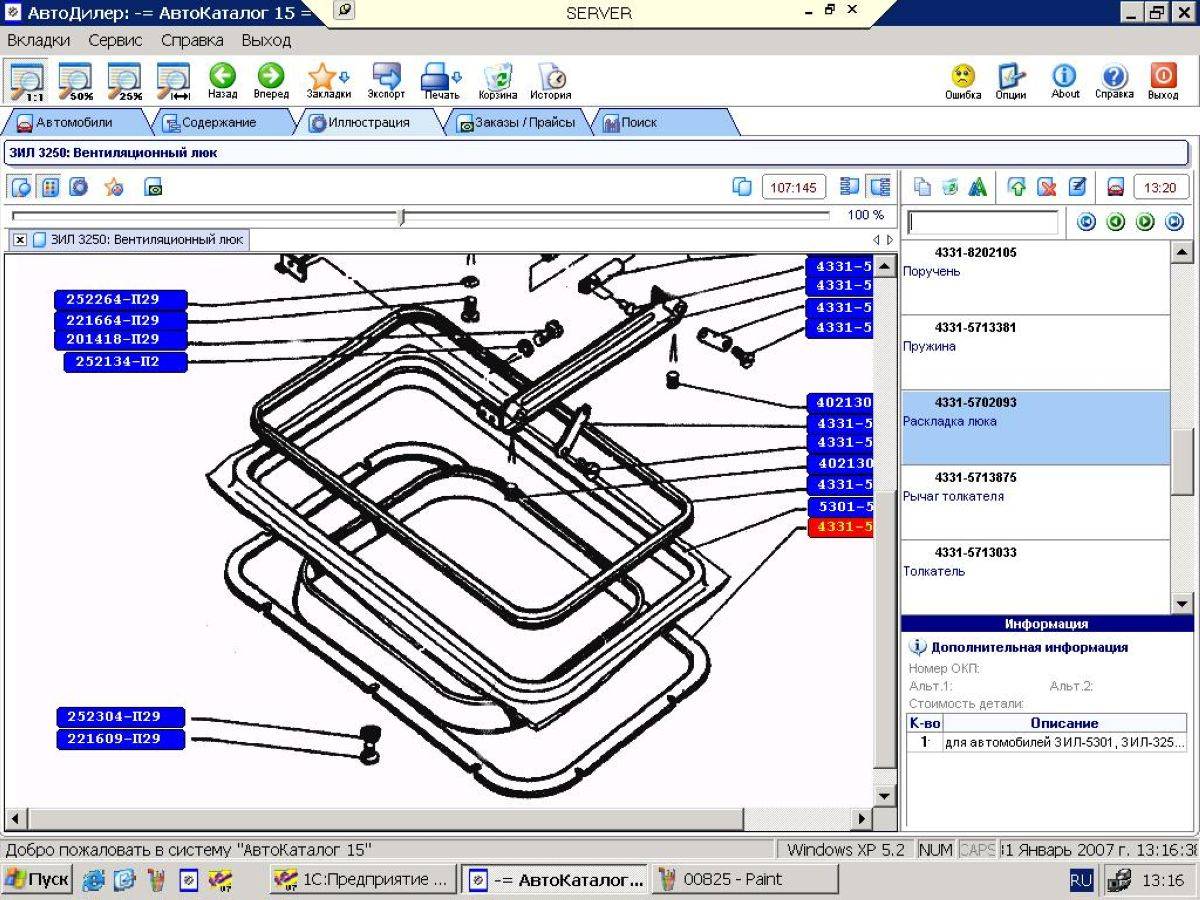
Task: Set illustration zoom to 50%
Action: pos(75,81)
